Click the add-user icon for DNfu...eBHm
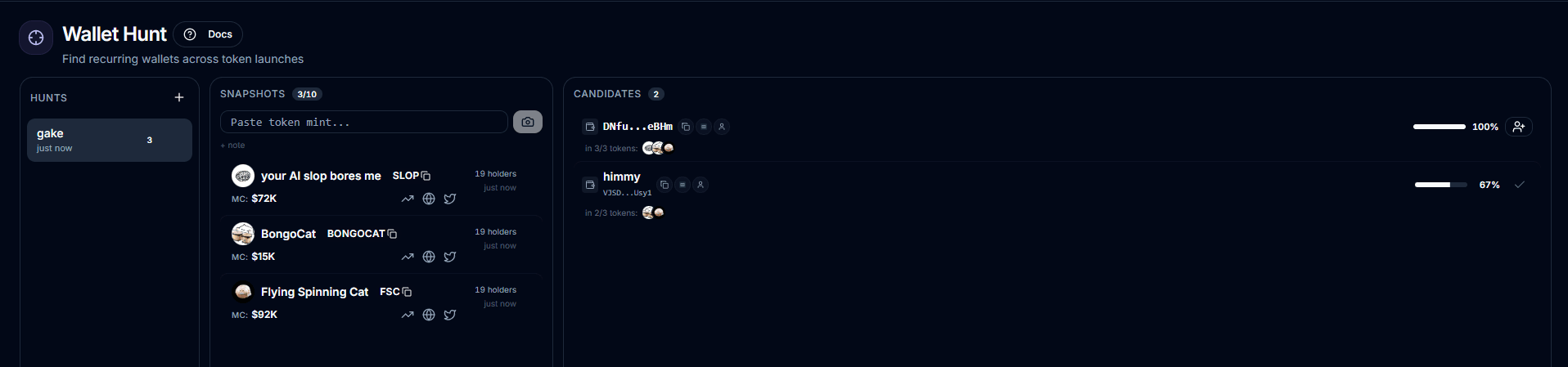This screenshot has width=1568, height=367. [1519, 127]
